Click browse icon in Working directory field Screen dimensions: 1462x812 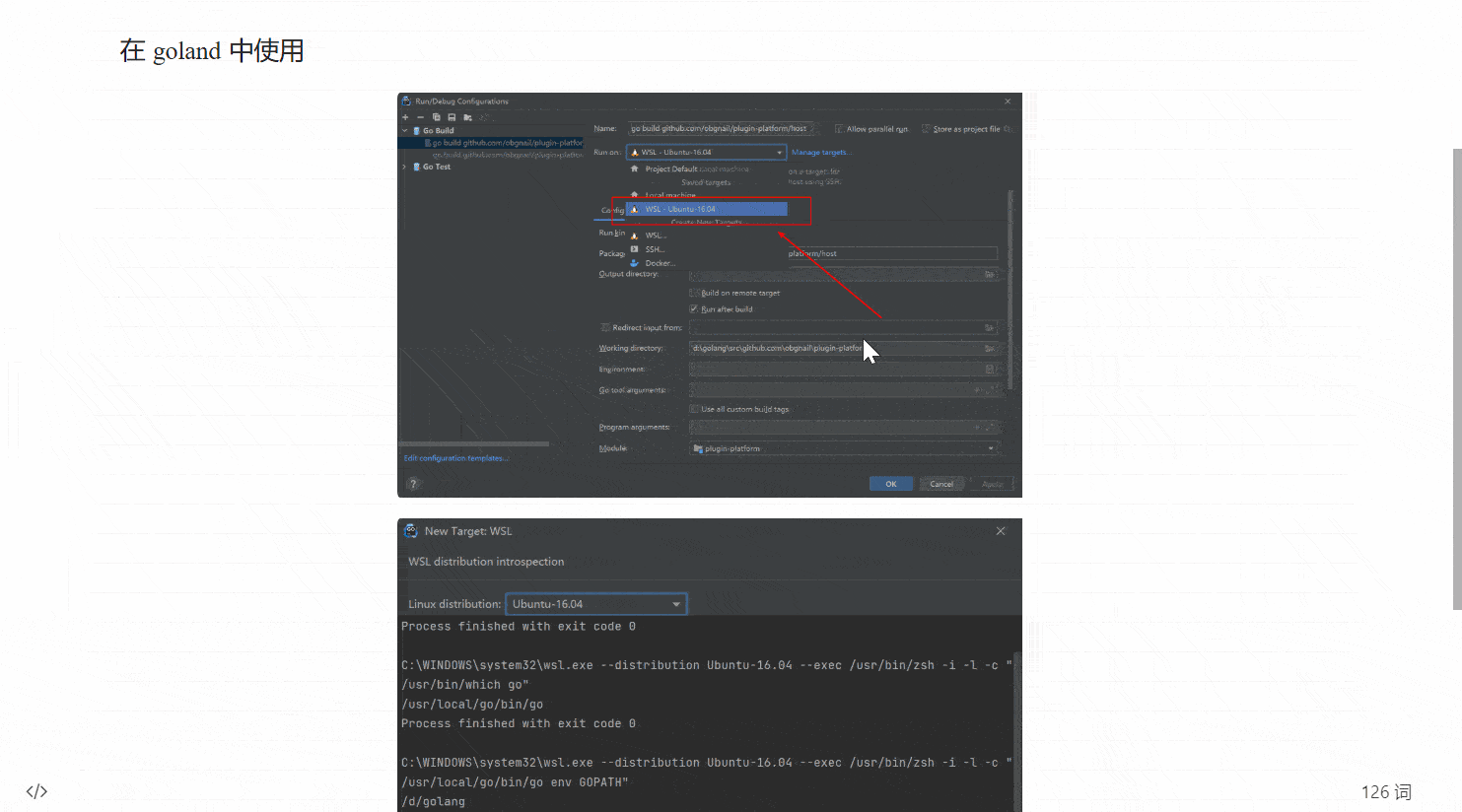tap(989, 348)
